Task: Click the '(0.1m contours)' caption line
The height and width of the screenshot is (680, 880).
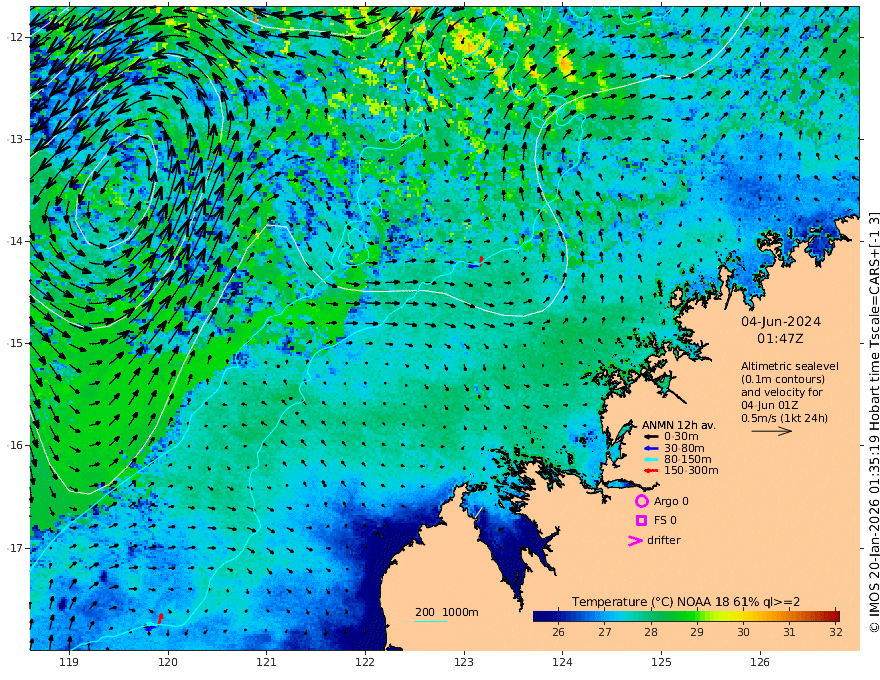Action: pos(783,379)
